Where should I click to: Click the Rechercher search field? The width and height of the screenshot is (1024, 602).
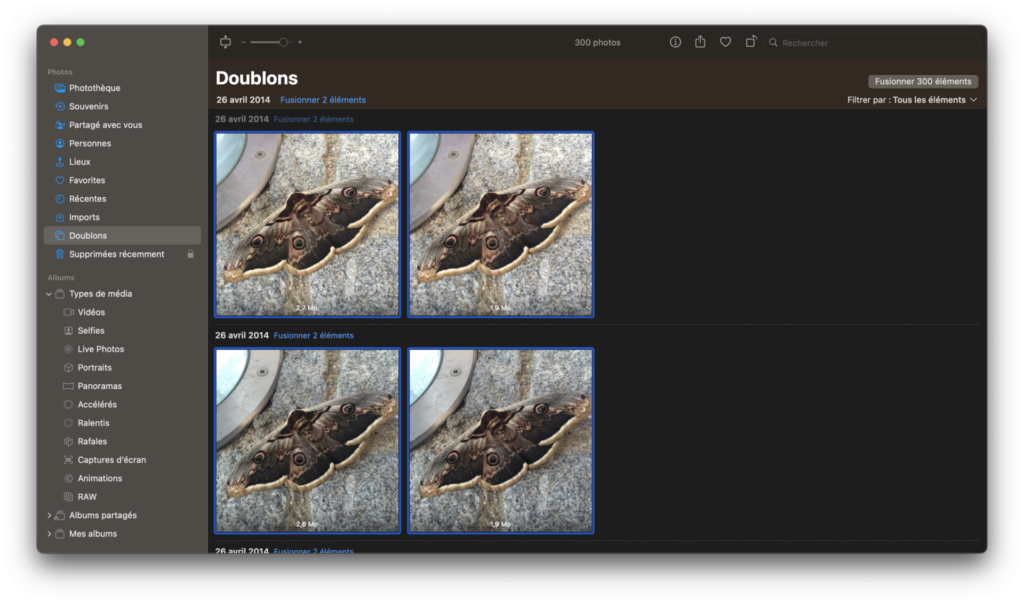[x=872, y=42]
